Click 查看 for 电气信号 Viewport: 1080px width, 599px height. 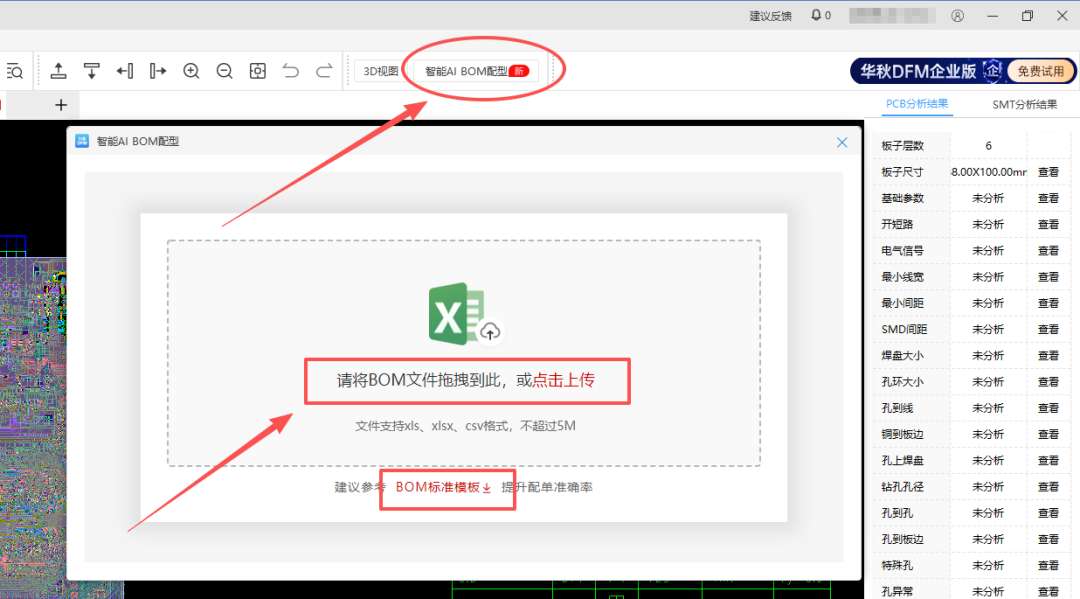pos(1048,251)
